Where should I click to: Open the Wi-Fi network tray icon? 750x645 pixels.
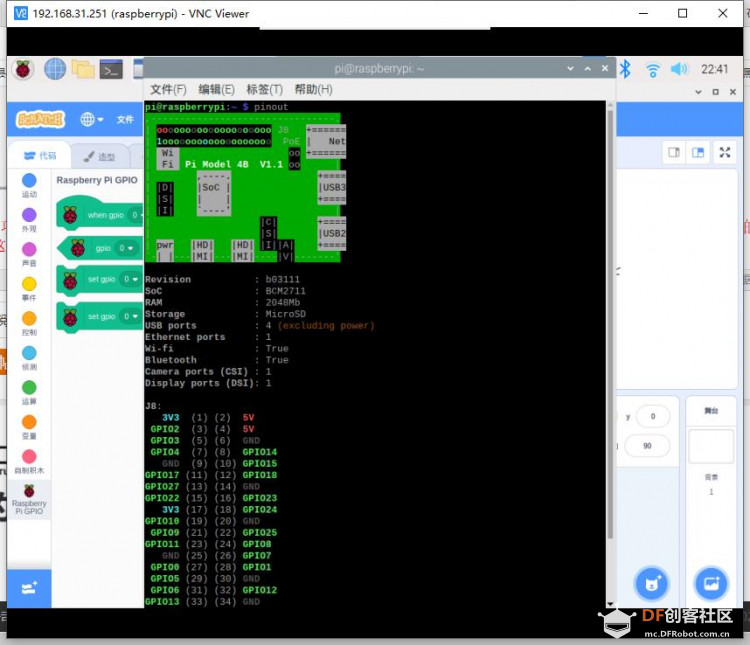pyautogui.click(x=652, y=70)
